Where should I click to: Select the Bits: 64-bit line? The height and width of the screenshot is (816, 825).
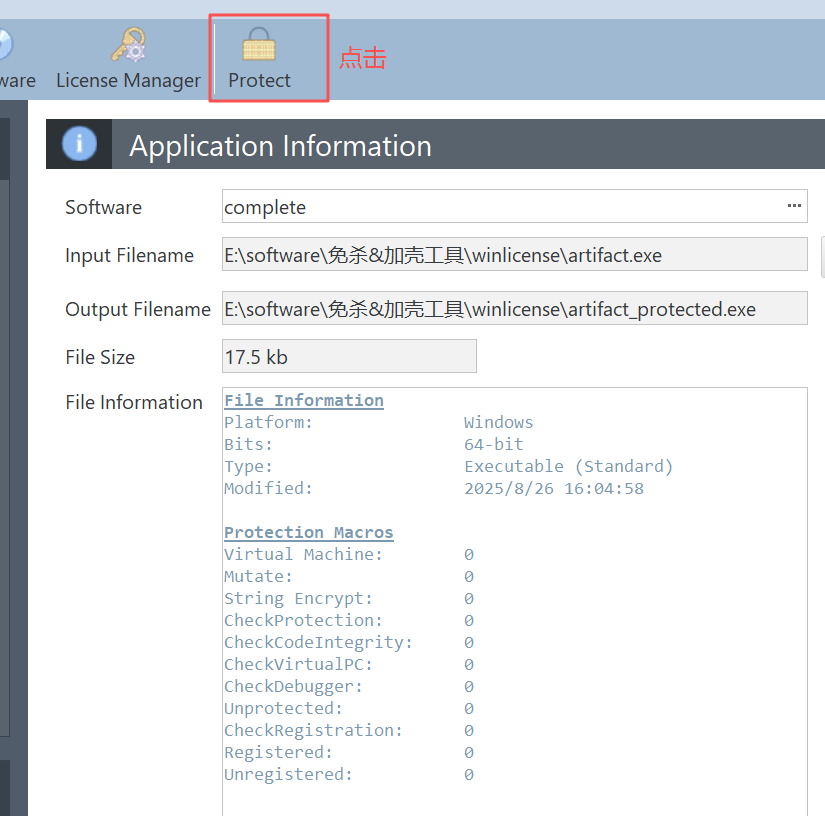coord(374,445)
